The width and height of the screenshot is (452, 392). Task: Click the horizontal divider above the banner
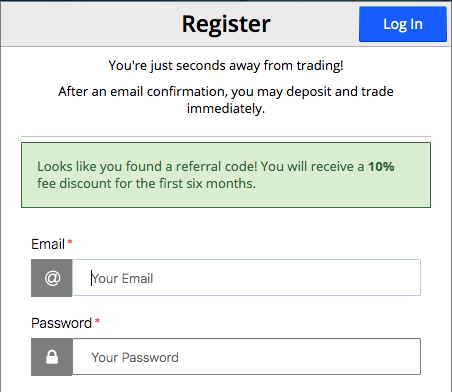click(226, 136)
